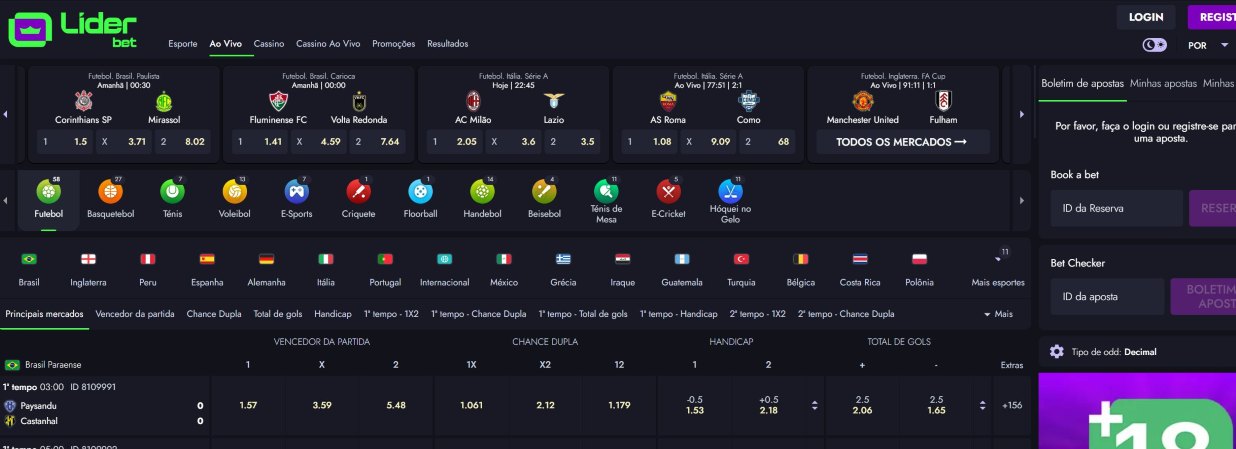Toggle the dark mode switch

[x=1154, y=45]
